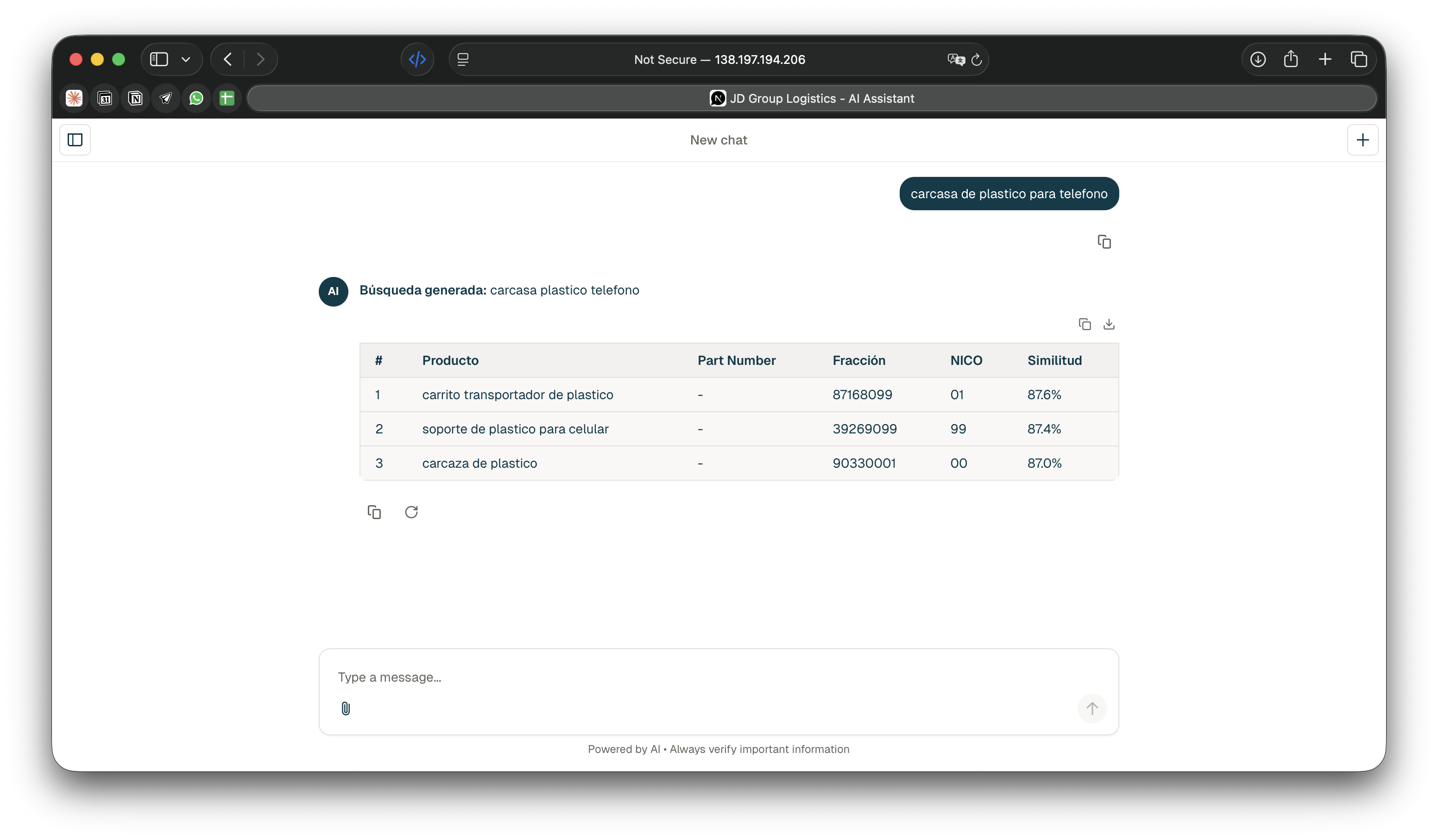Show Safari downloads
1438x840 pixels.
1258,59
